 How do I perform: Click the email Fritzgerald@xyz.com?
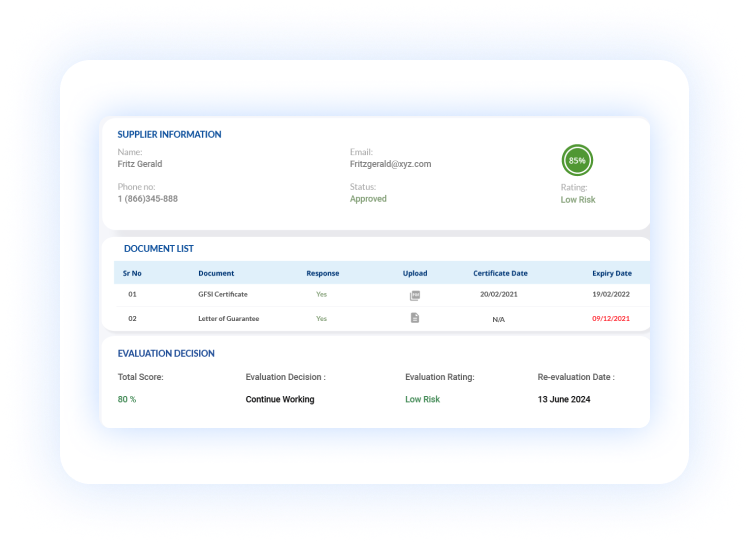[390, 164]
